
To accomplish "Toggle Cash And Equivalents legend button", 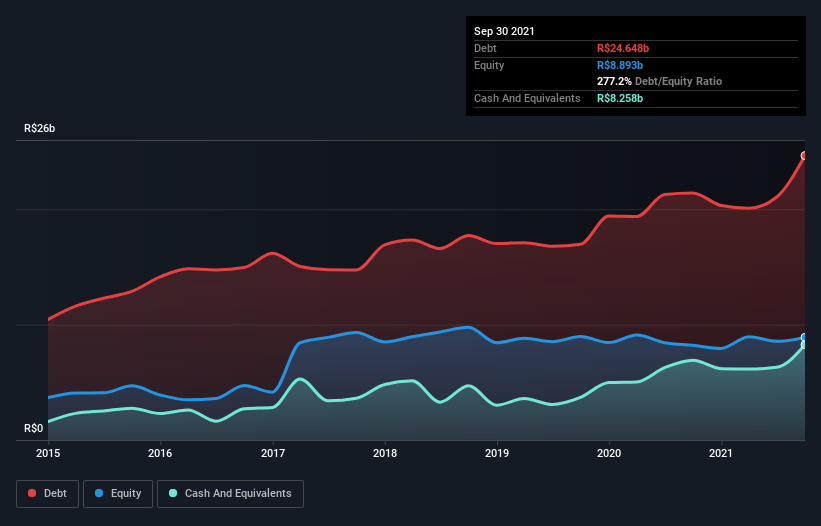I will click(x=230, y=494).
